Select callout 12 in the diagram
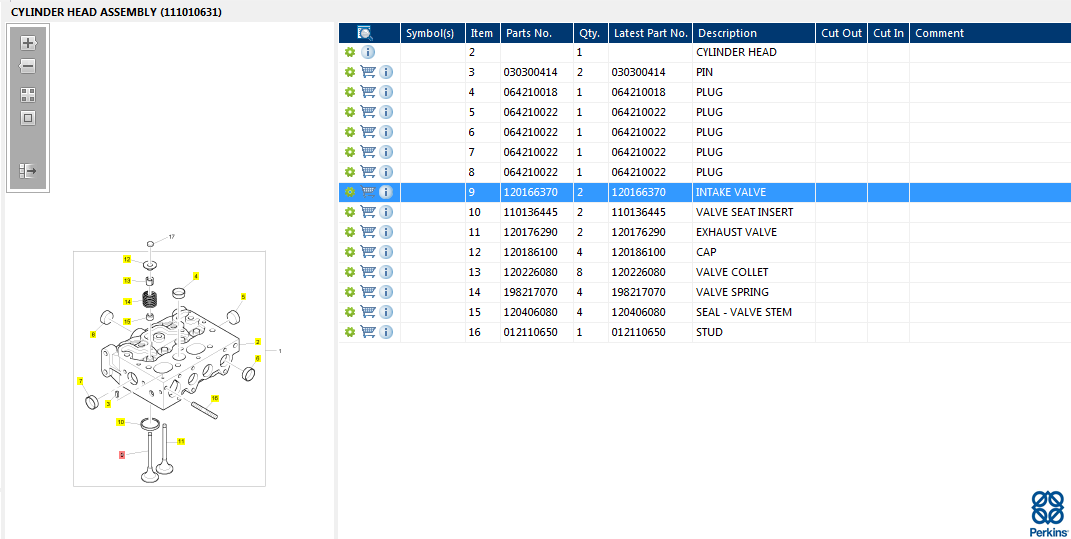The image size is (1071, 539). click(x=127, y=259)
